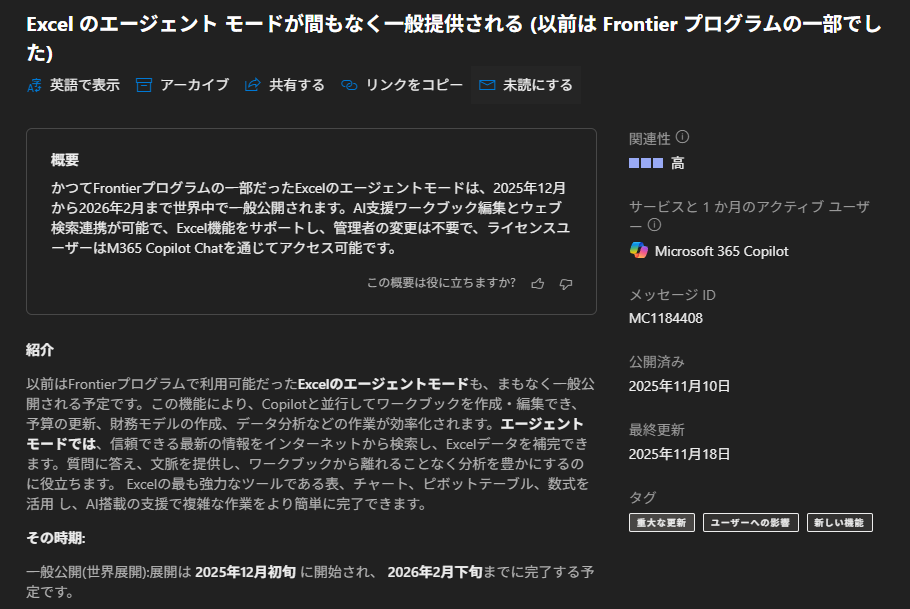This screenshot has width=910, height=609.
Task: Click the translate icon beside 英語で表示
Action: [x=35, y=86]
